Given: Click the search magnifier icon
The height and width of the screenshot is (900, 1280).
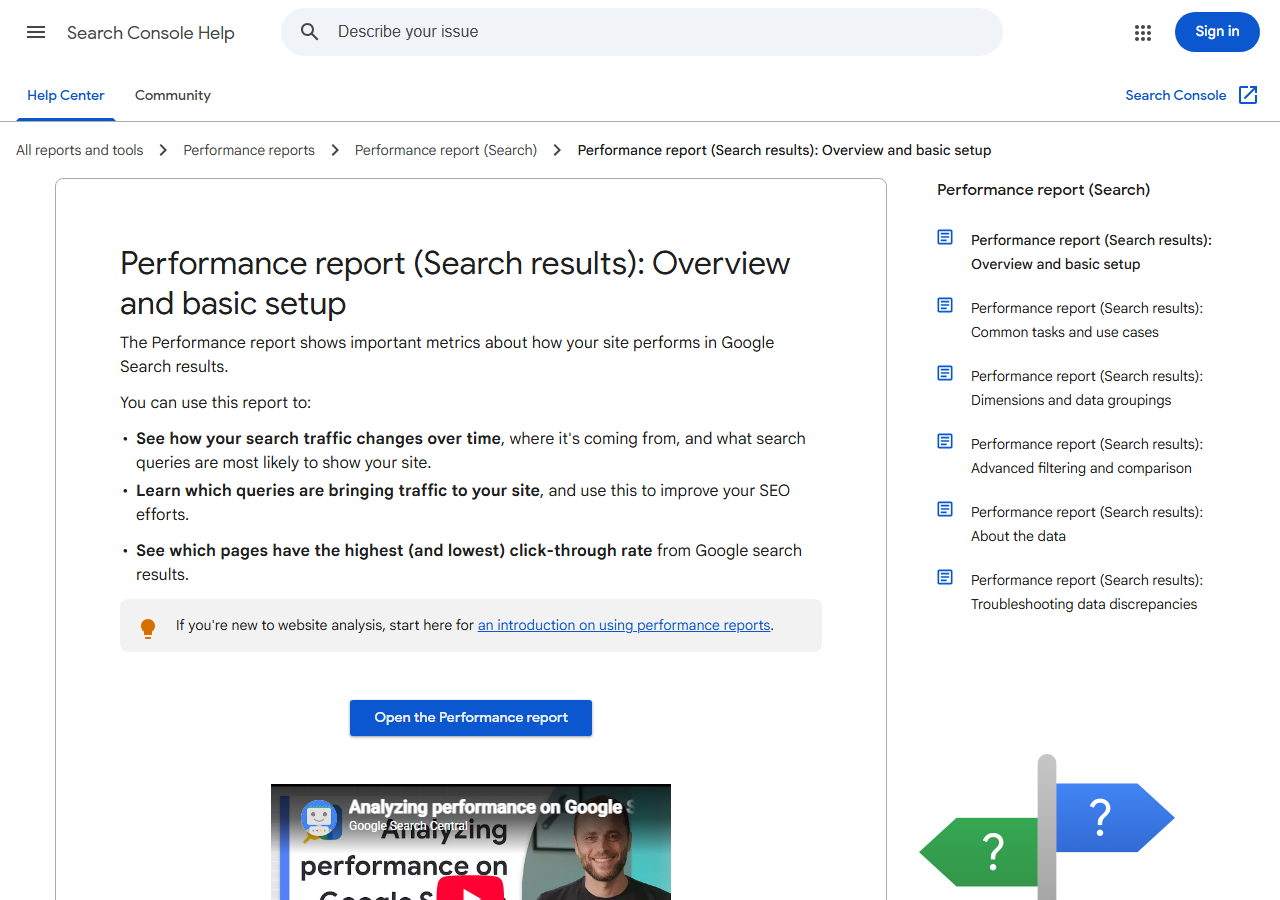Looking at the screenshot, I should 310,32.
